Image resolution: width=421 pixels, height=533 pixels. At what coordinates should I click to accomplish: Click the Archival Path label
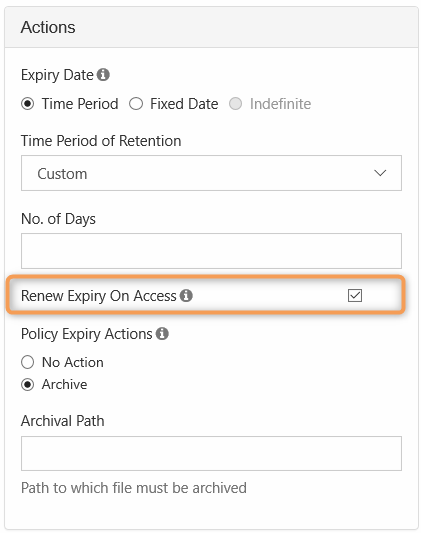click(x=63, y=421)
